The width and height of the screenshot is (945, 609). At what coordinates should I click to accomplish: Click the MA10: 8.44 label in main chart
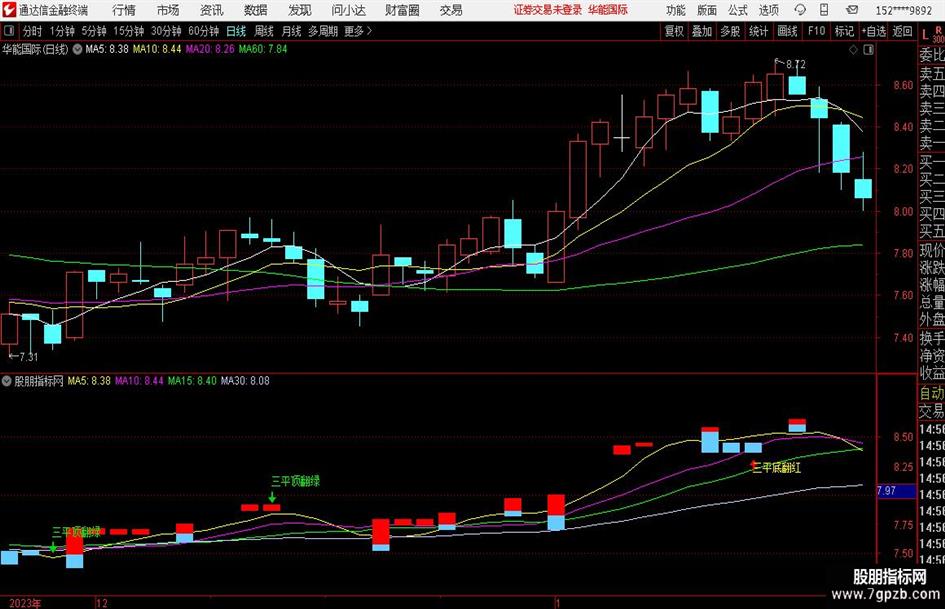tap(157, 49)
